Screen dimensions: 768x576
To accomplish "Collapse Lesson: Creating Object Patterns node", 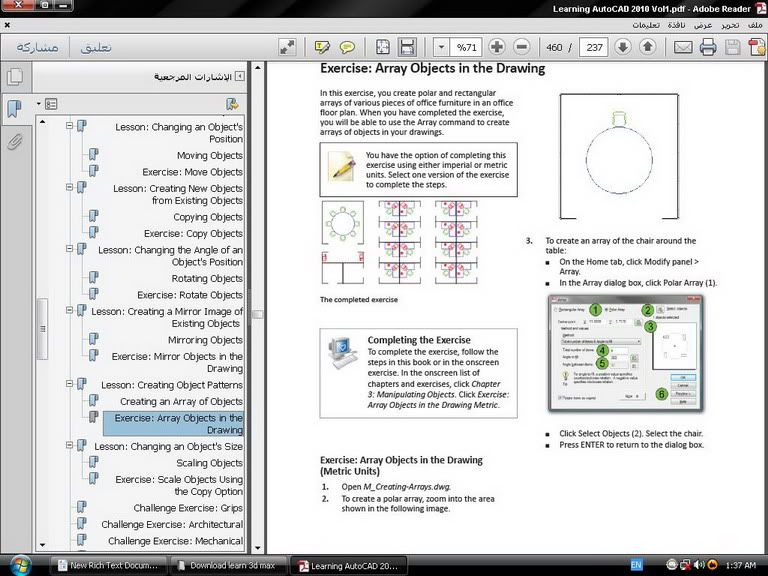I will coord(70,384).
